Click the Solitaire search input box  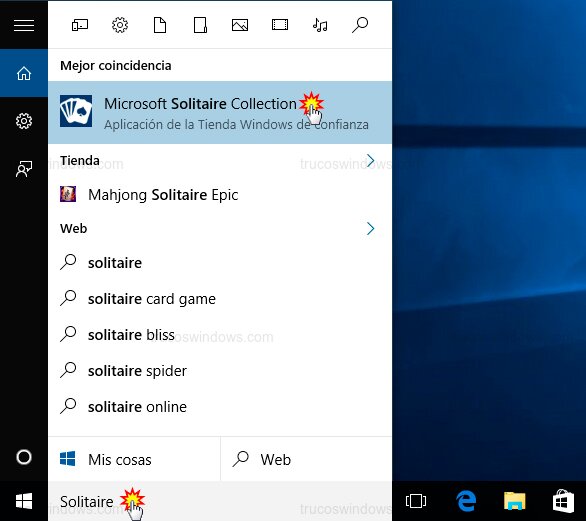tap(220, 501)
